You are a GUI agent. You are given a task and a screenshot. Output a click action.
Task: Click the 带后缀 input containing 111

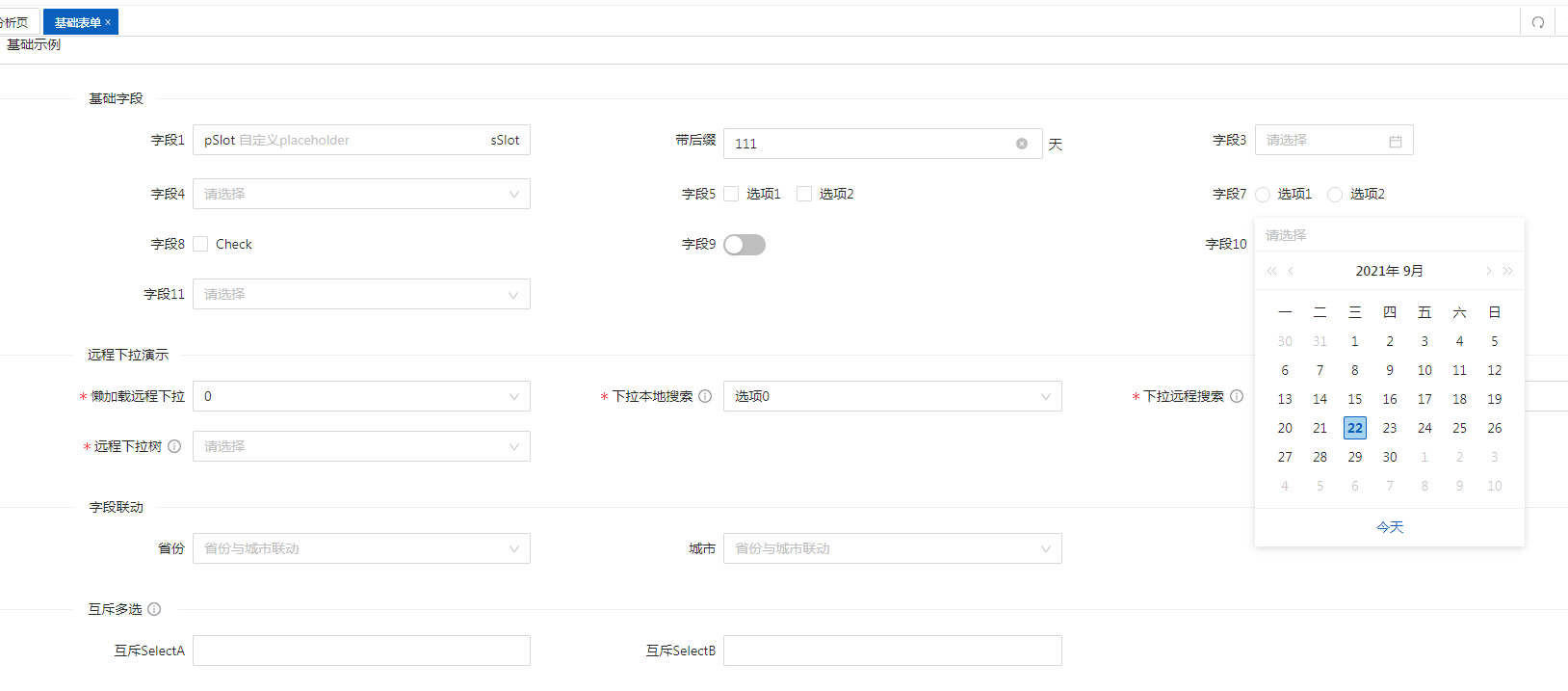tap(882, 144)
